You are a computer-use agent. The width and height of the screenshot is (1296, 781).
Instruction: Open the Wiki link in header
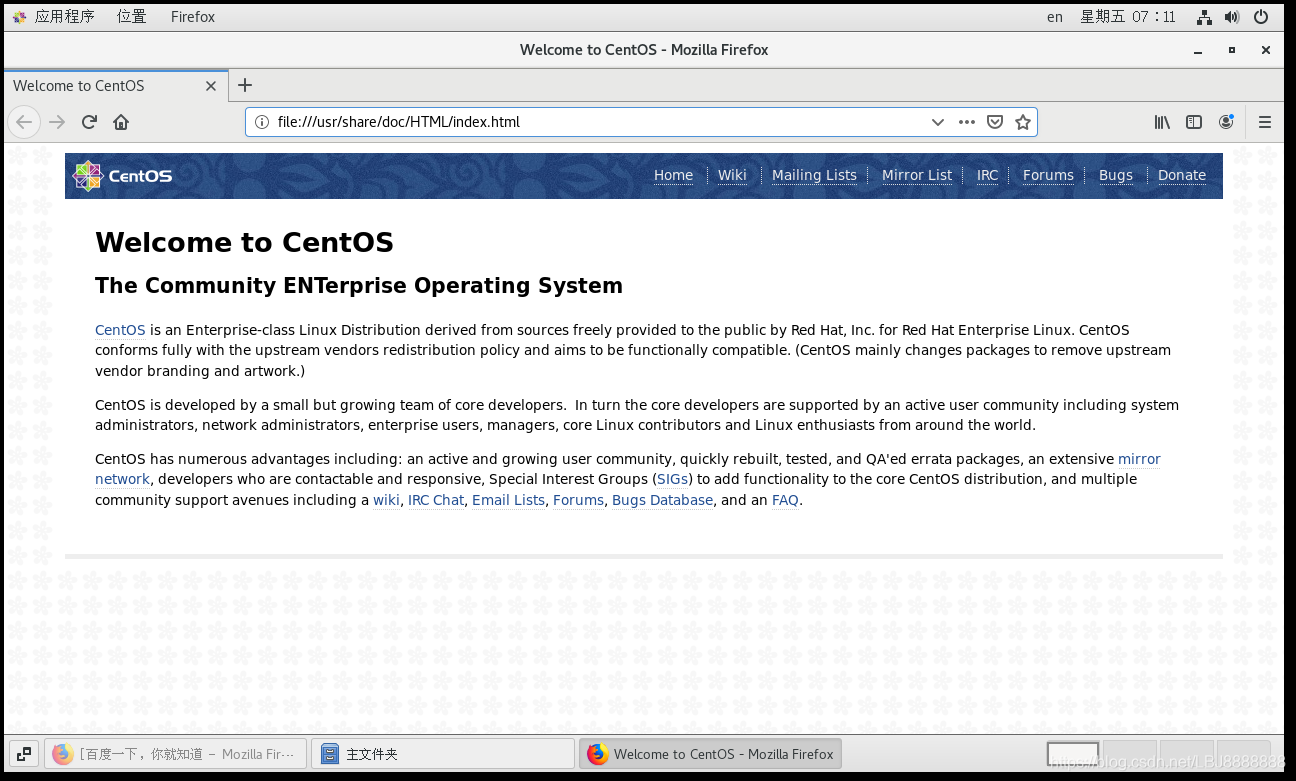pos(732,175)
